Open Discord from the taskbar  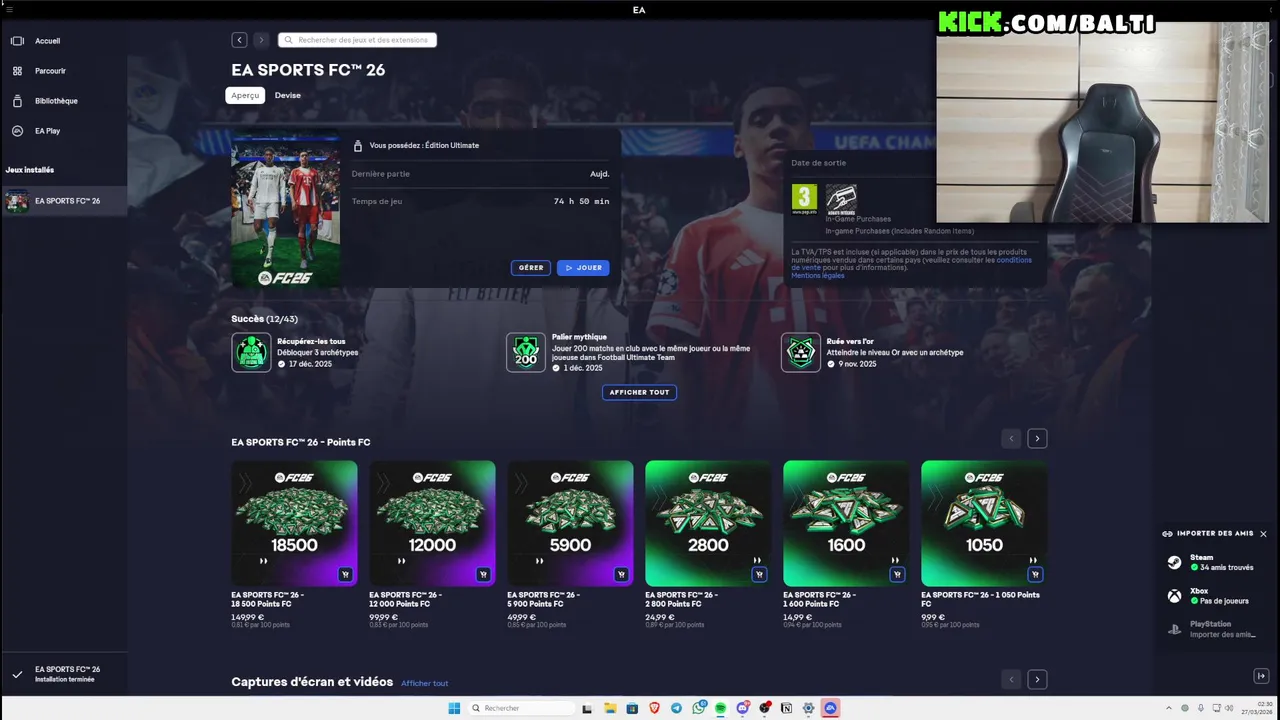tap(742, 708)
